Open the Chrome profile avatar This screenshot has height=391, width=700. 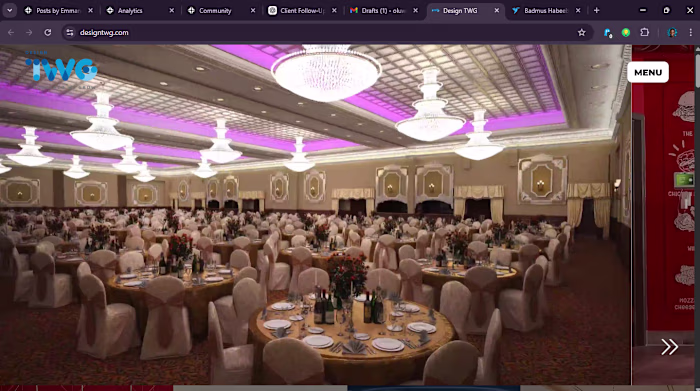tap(672, 33)
